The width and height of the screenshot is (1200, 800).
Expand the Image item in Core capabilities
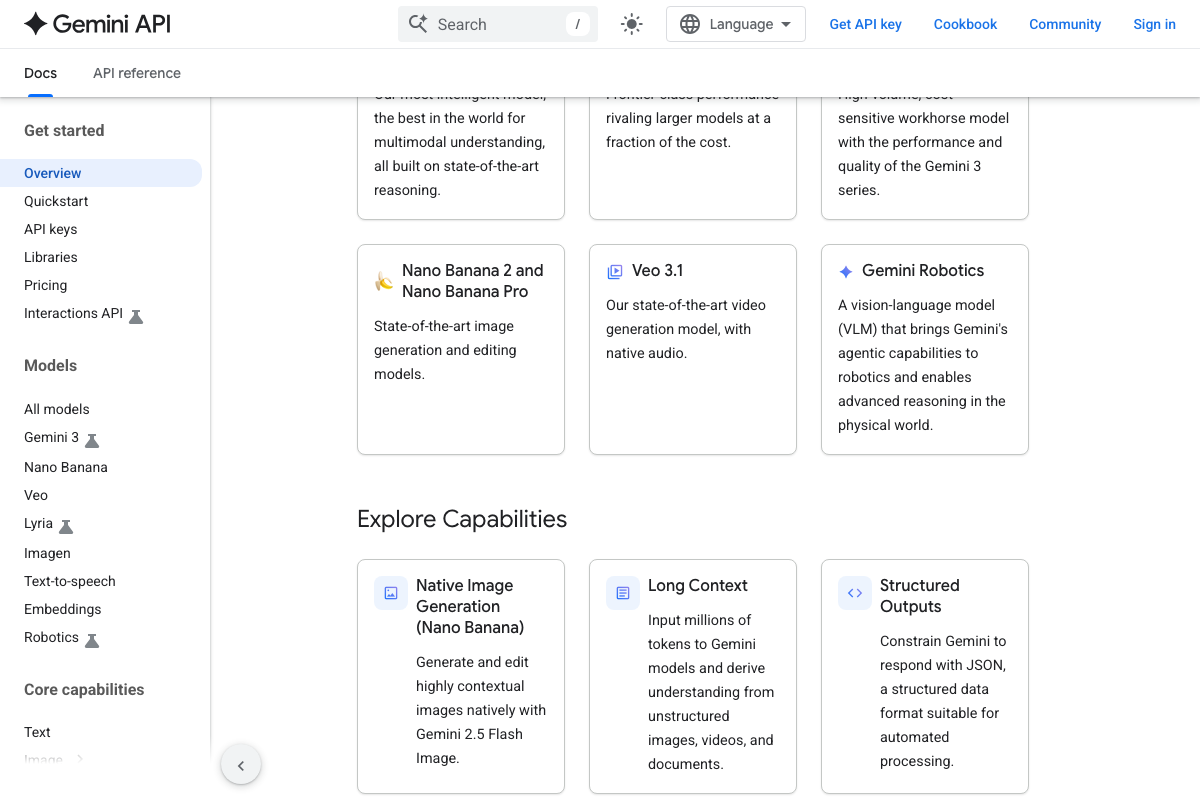click(80, 759)
